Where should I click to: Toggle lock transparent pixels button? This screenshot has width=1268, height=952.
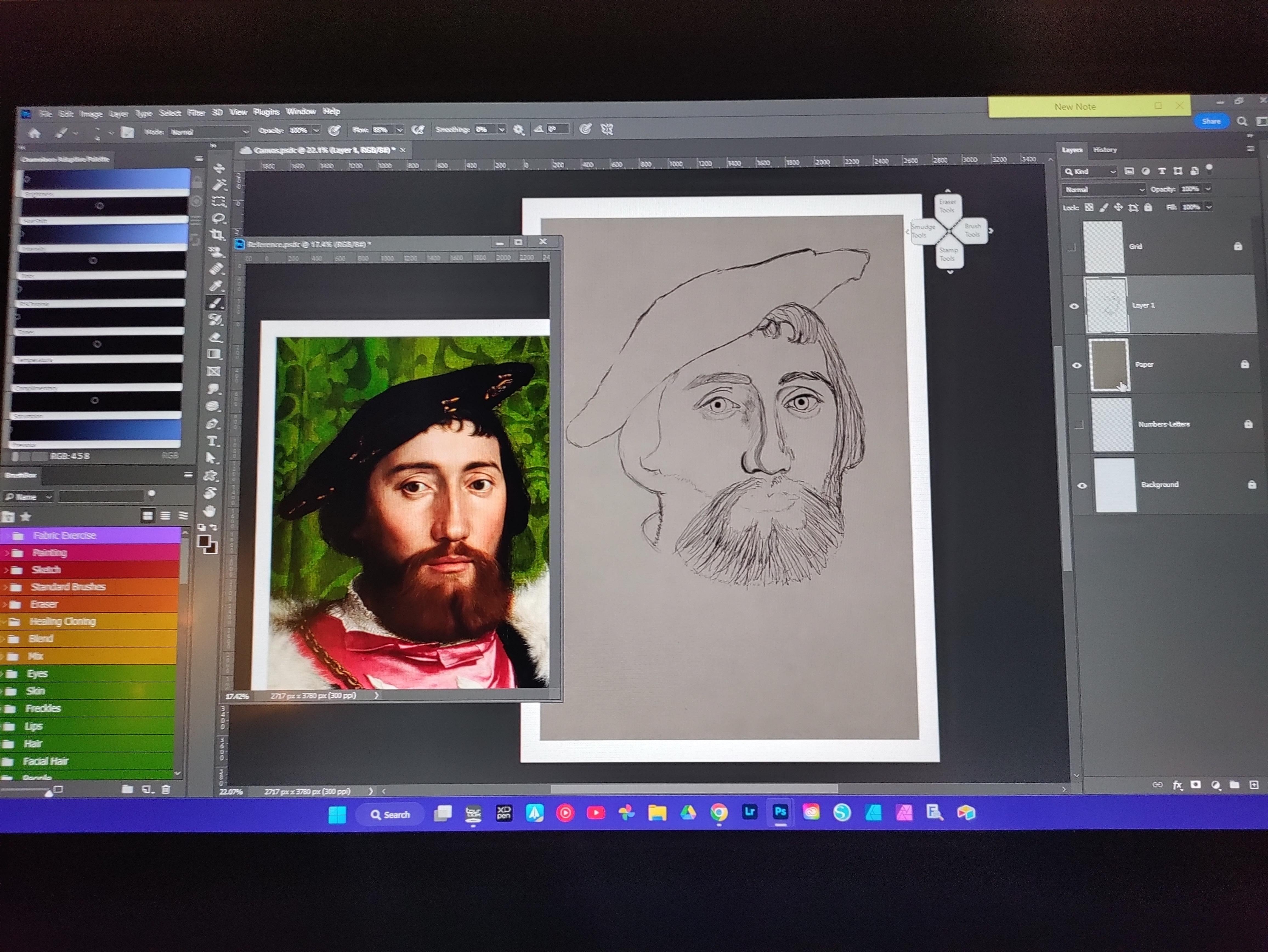click(1089, 208)
